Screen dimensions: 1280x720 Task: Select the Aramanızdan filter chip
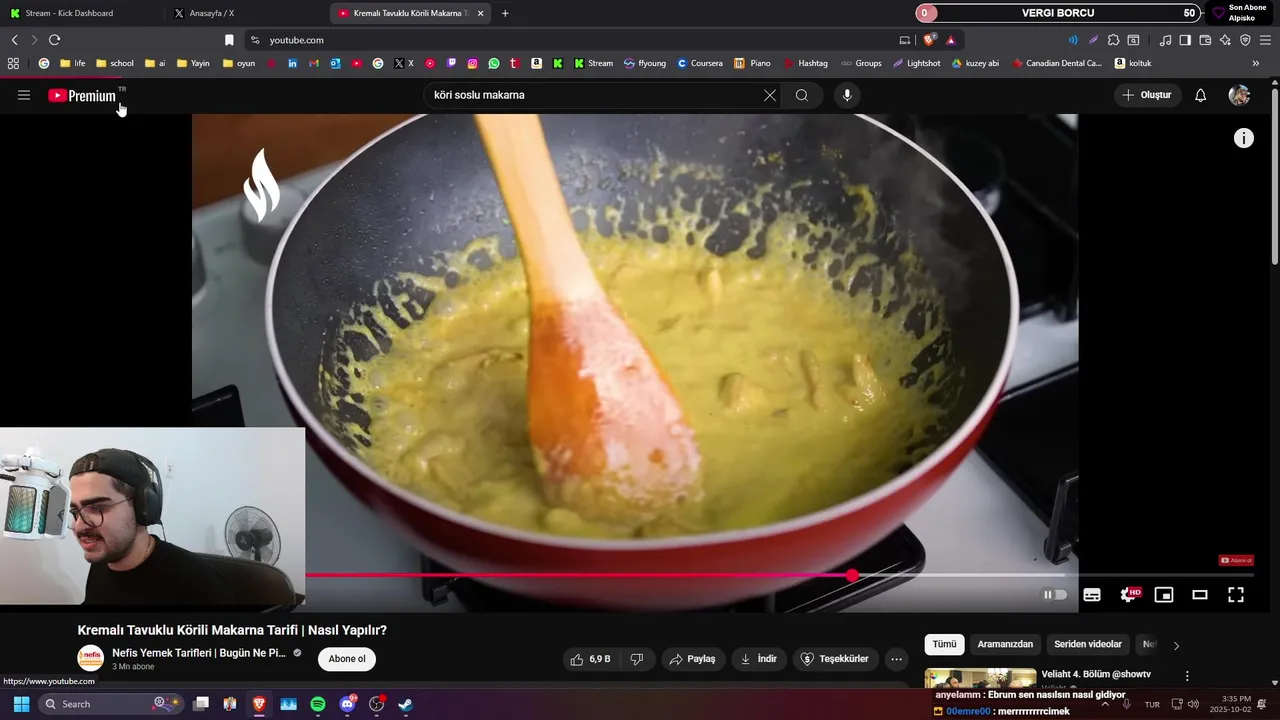1005,644
